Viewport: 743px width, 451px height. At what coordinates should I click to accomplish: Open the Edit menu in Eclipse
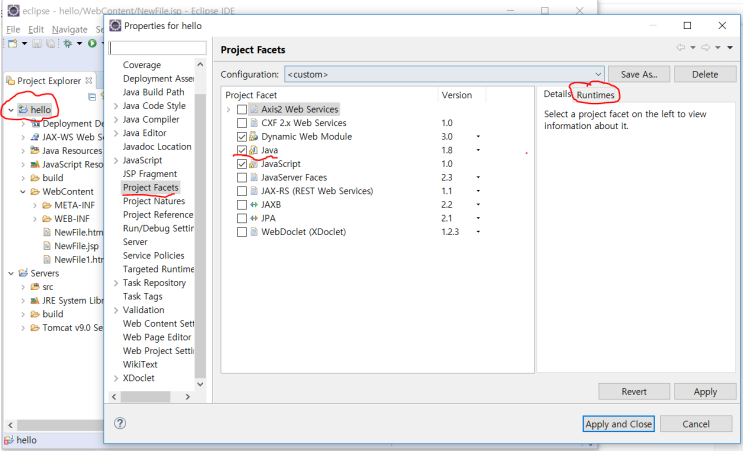36,29
